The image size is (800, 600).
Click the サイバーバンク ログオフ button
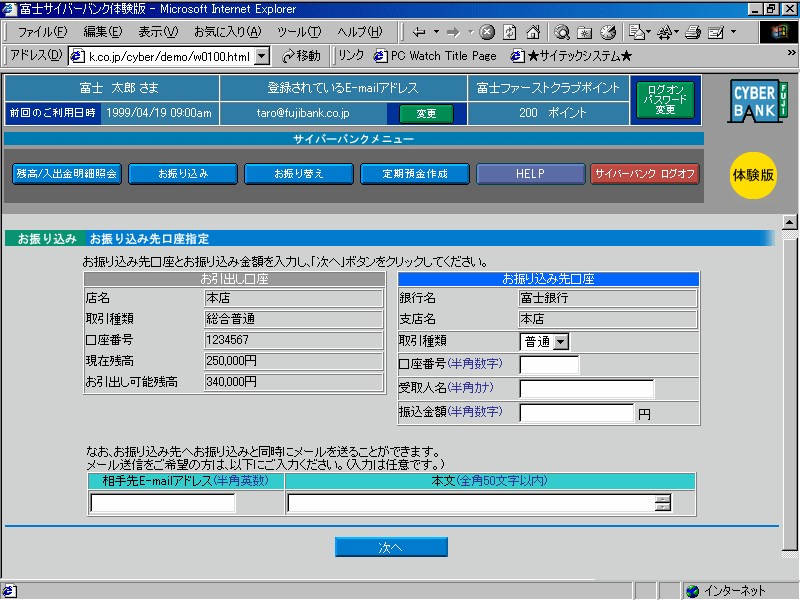645,174
